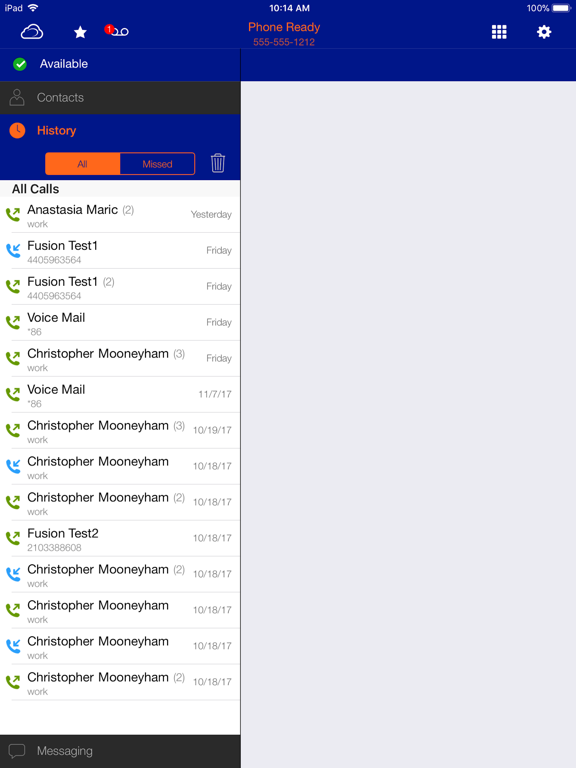
Task: Select Voice Mail 11/7/17 entry
Action: (x=120, y=394)
